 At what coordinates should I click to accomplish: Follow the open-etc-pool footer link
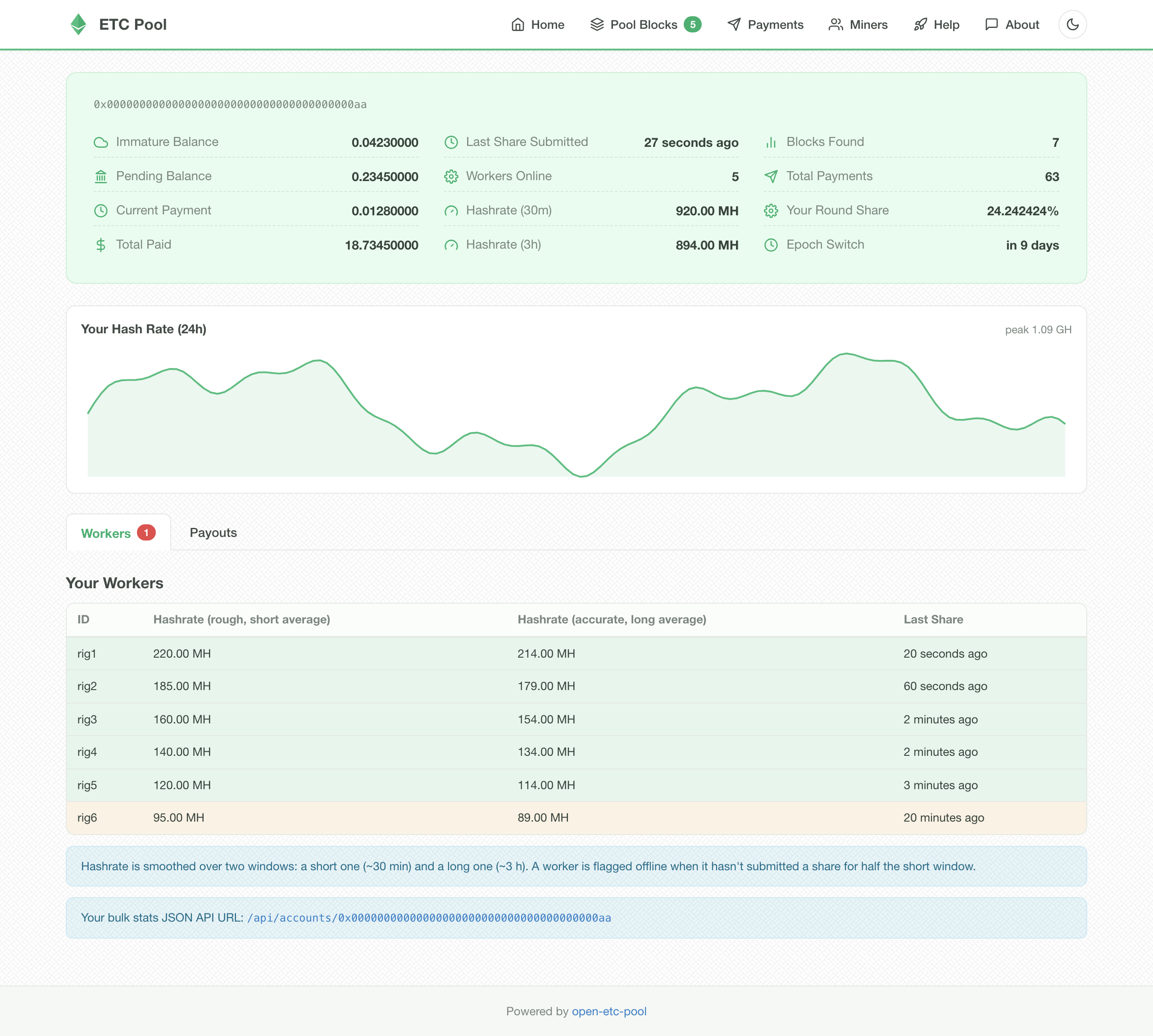[609, 1011]
